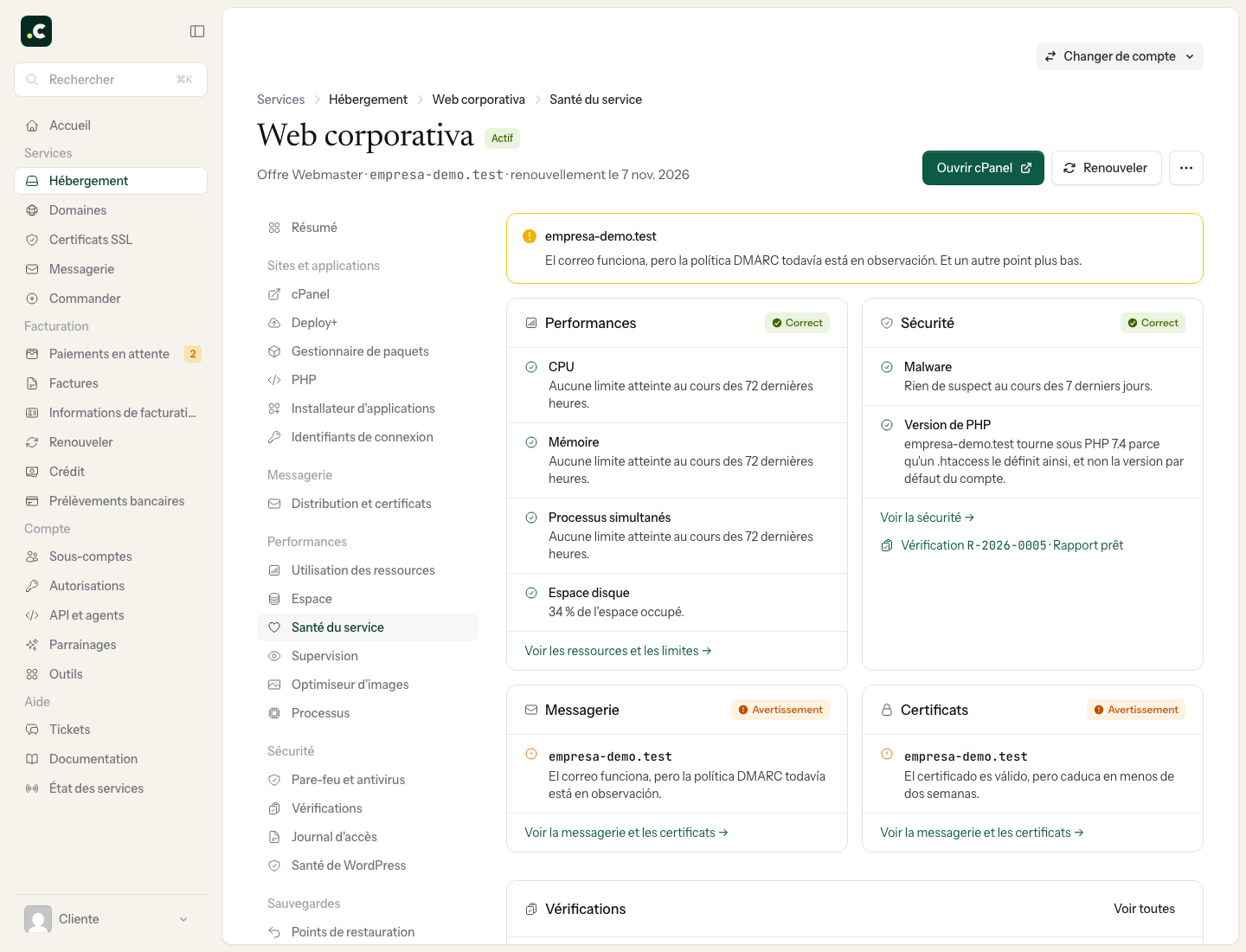Viewport: 1246px width, 952px height.
Task: Open Gestionnaire de paquets
Action: point(368,351)
